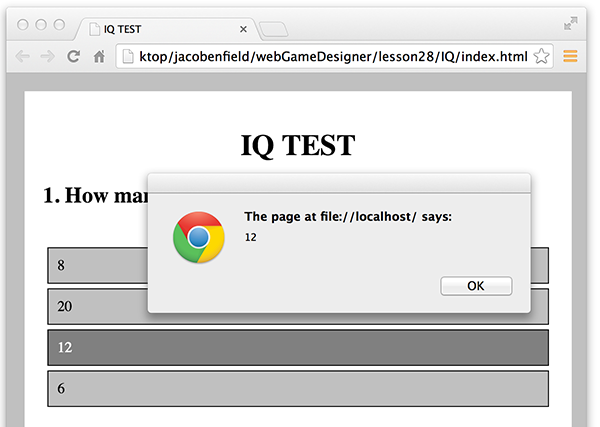Click the alert dialog title bar
Viewport: 600px width, 427px height.
click(x=338, y=181)
